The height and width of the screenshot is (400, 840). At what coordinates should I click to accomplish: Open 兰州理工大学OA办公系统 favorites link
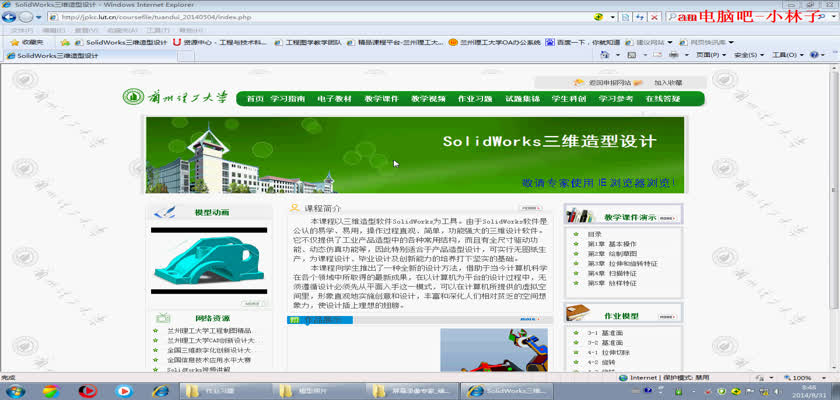point(495,42)
